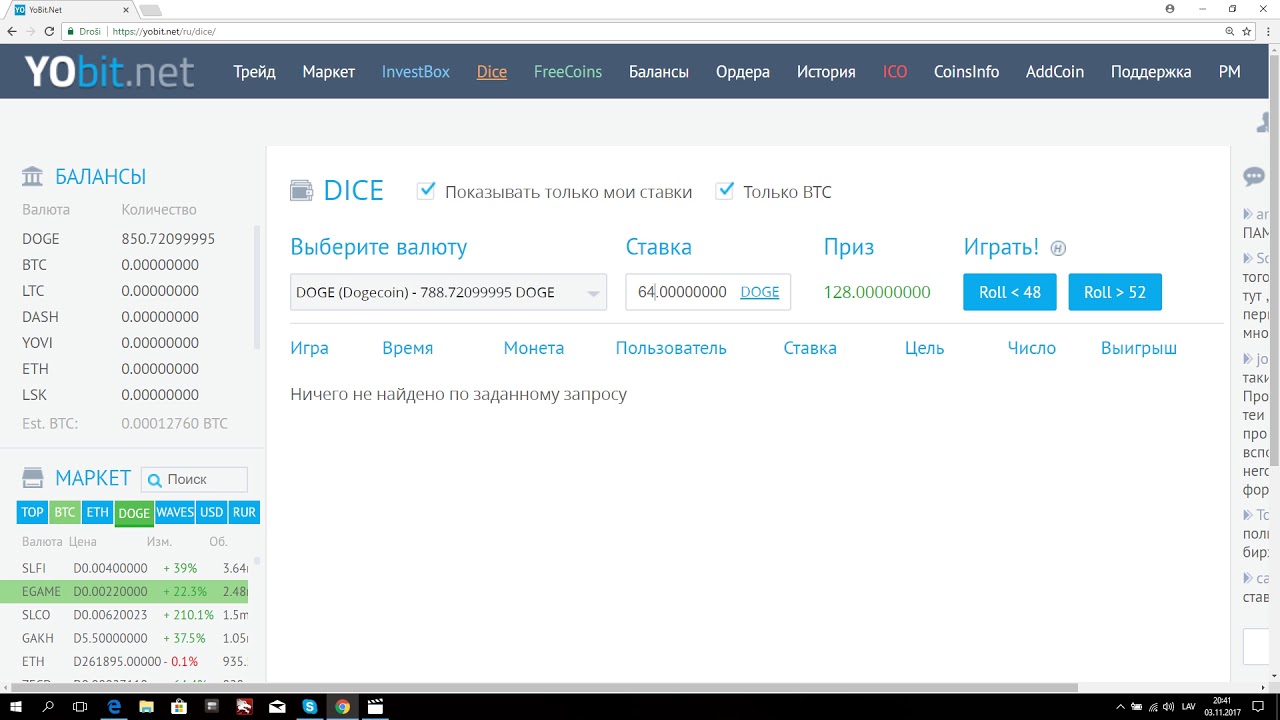Open PM messages
The width and height of the screenshot is (1280, 720).
(1230, 72)
